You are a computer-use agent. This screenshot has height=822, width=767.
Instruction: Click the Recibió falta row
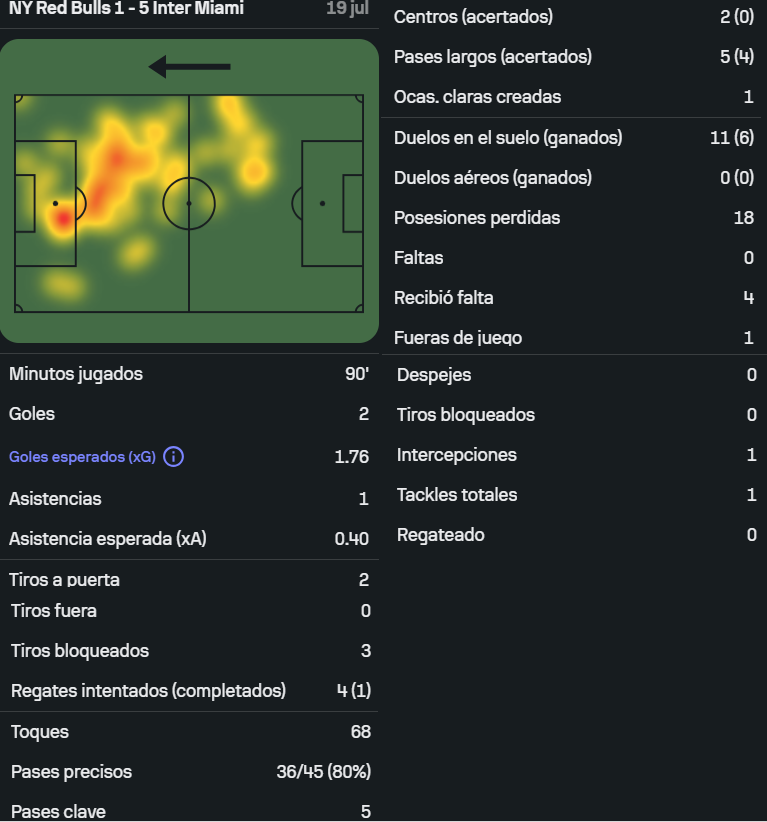click(x=574, y=298)
